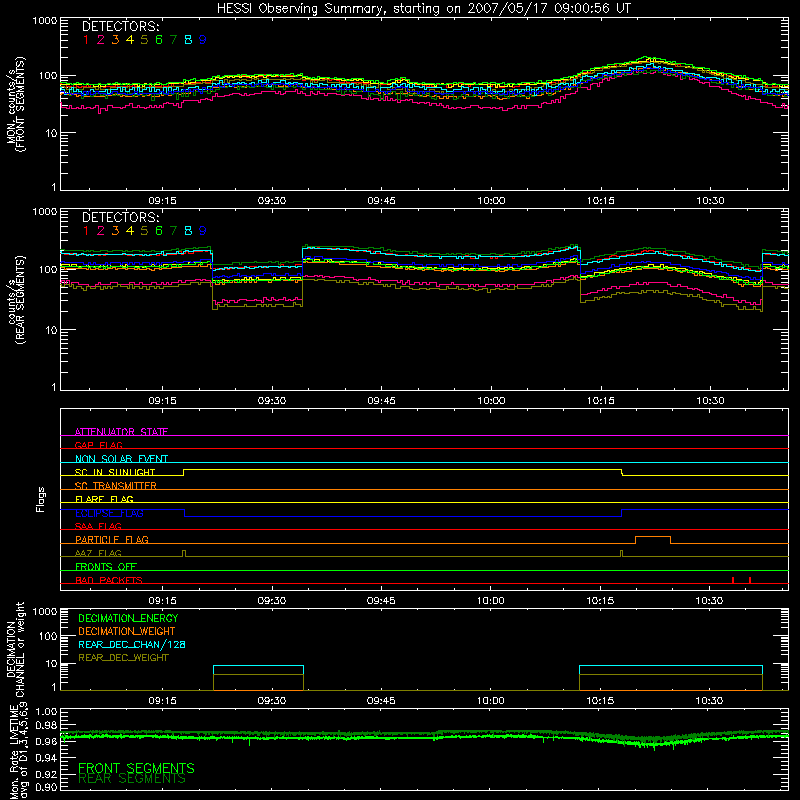Click the SAA_FLAG label

click(x=98, y=526)
